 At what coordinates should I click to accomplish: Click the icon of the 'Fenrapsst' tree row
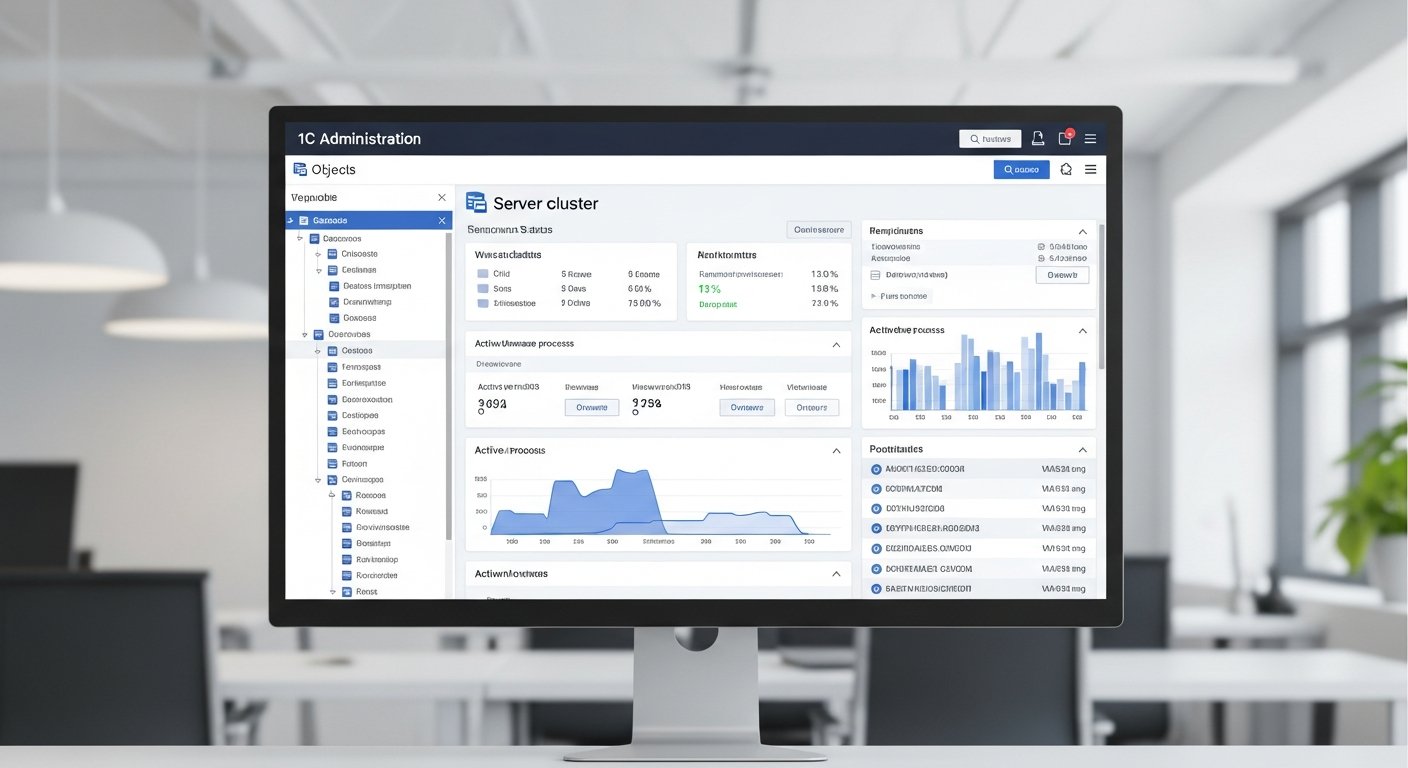333,367
